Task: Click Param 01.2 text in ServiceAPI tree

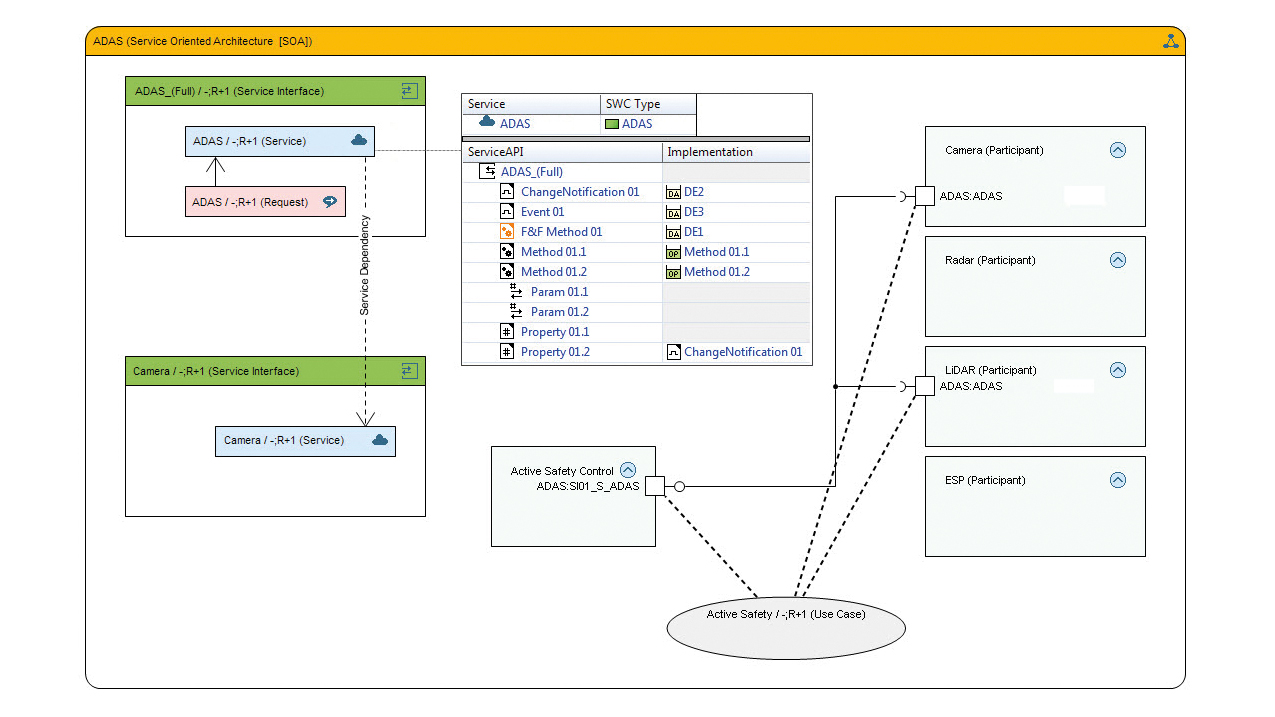Action: [x=560, y=312]
